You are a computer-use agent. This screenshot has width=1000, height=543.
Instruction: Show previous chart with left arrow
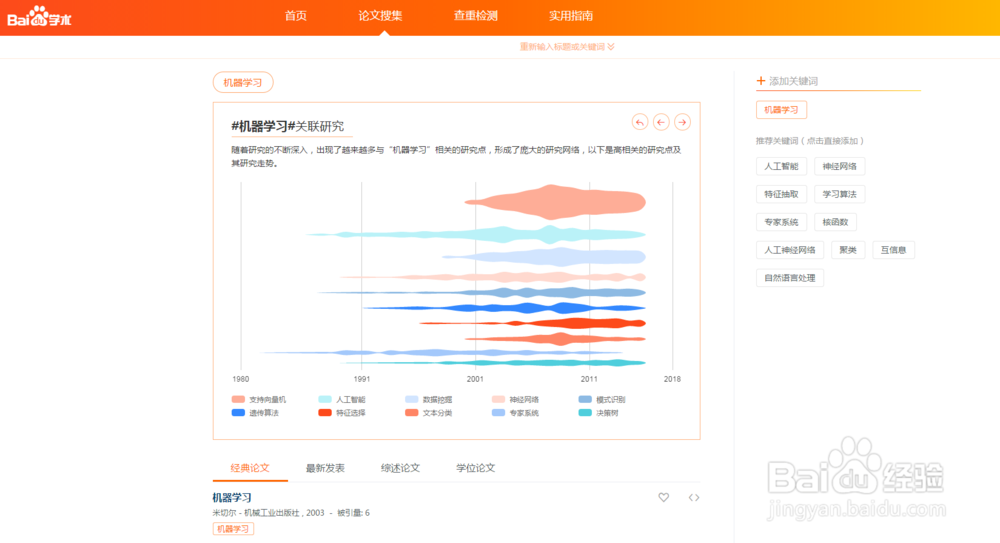tap(661, 122)
